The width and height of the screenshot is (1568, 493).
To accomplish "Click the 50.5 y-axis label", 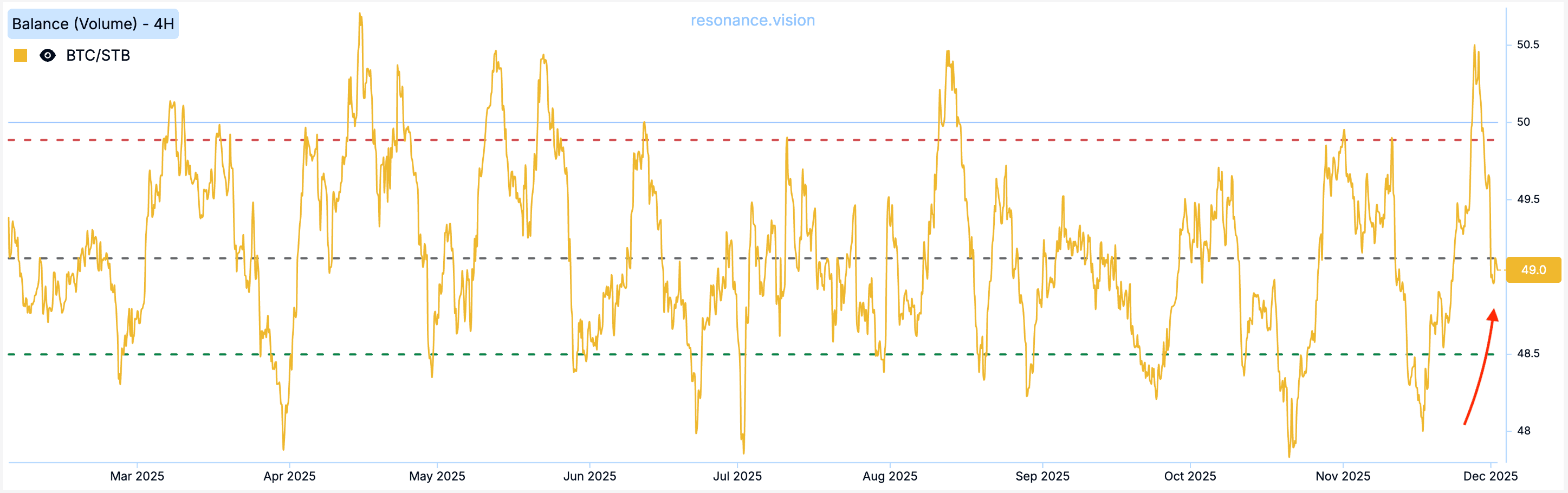I will 1527,44.
